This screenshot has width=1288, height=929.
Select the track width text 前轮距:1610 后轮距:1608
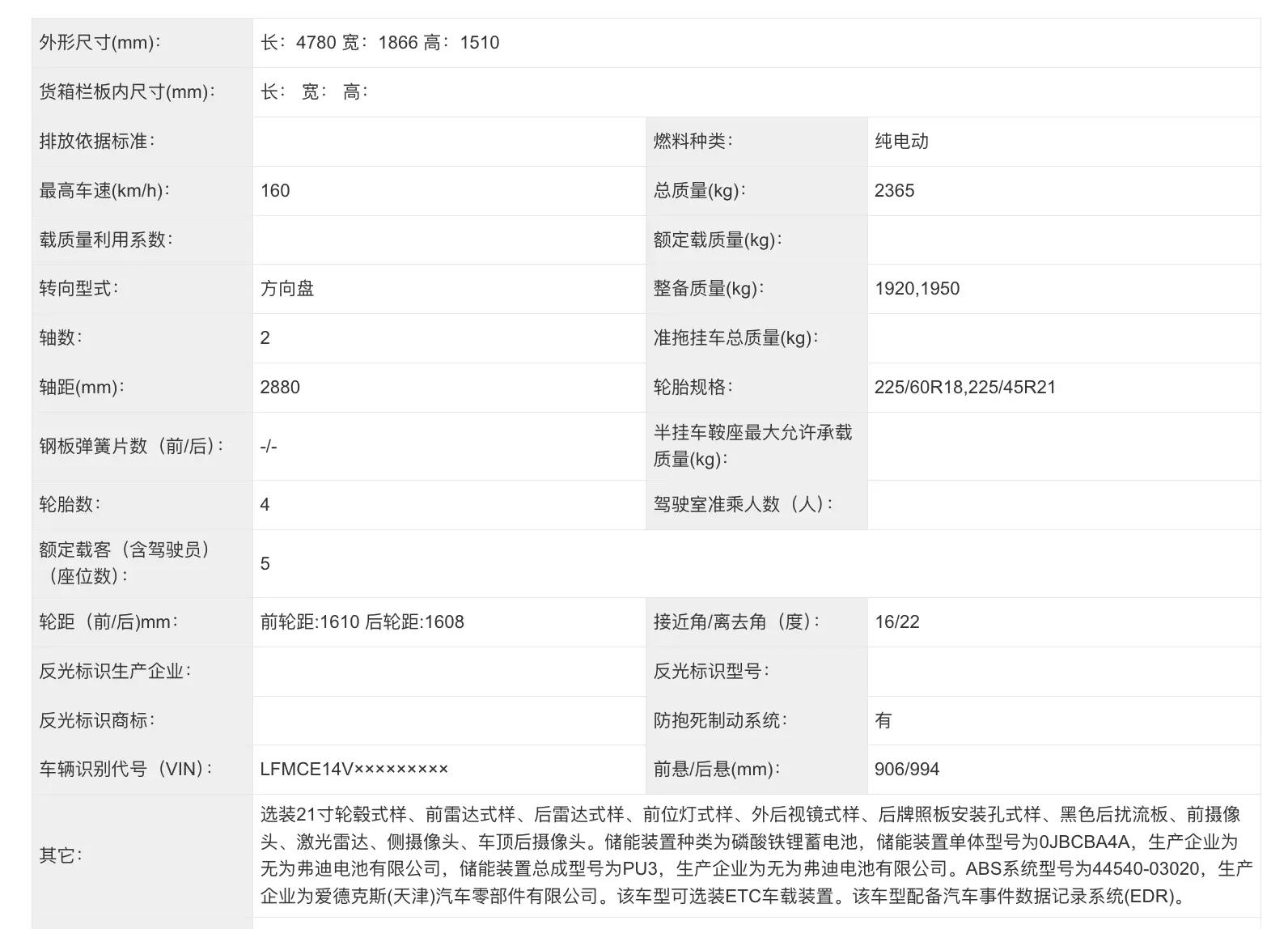(362, 622)
